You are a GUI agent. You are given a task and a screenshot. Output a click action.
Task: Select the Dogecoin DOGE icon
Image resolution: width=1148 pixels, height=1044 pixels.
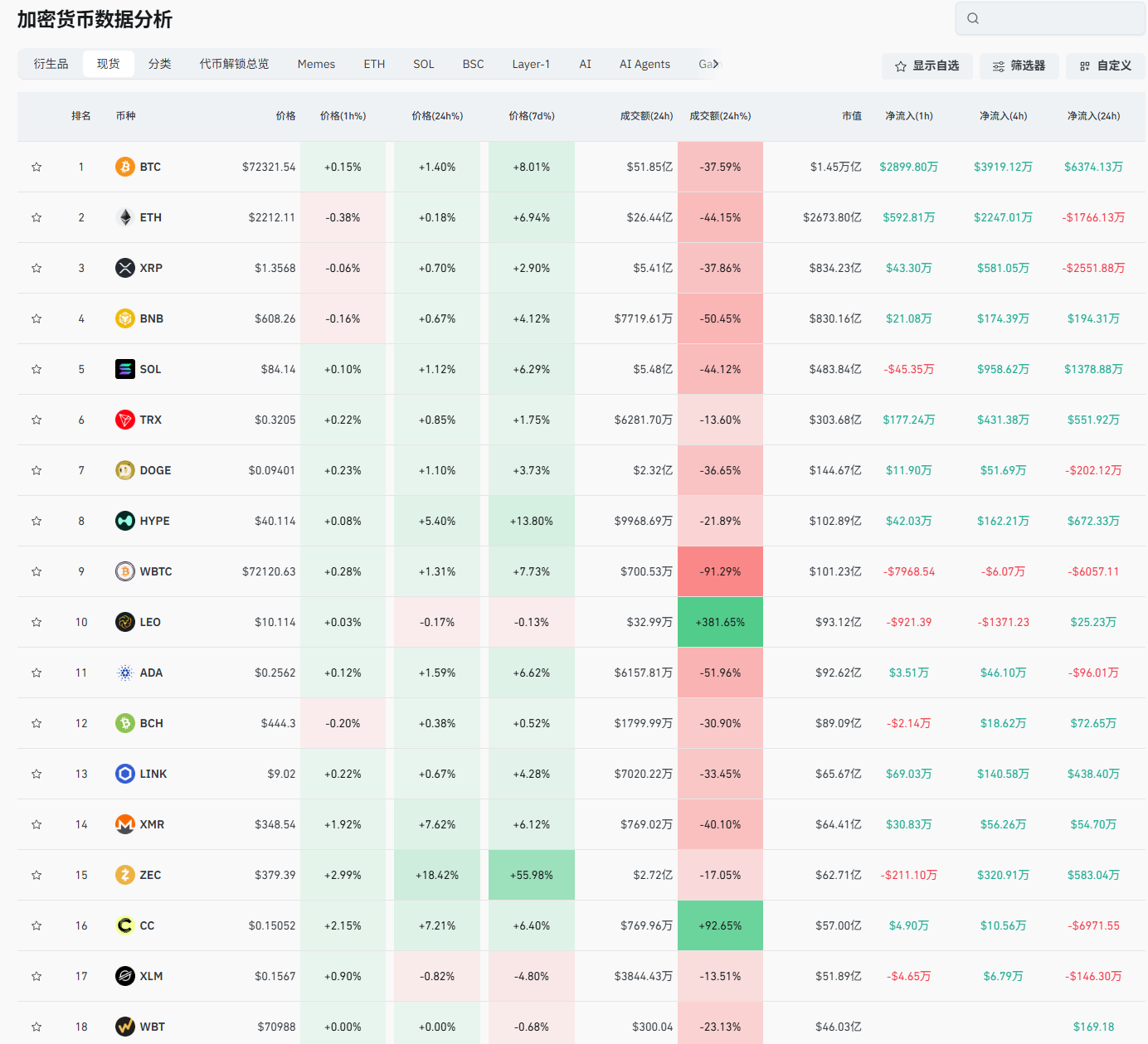124,470
